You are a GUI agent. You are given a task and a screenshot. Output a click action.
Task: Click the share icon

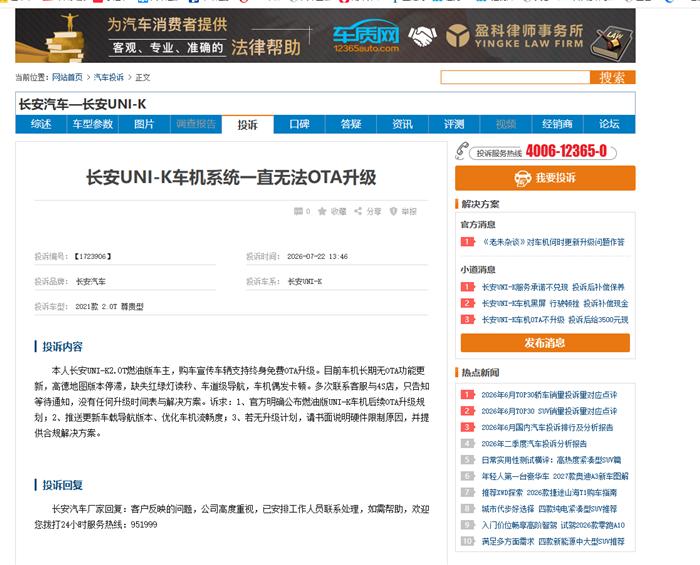tap(358, 211)
